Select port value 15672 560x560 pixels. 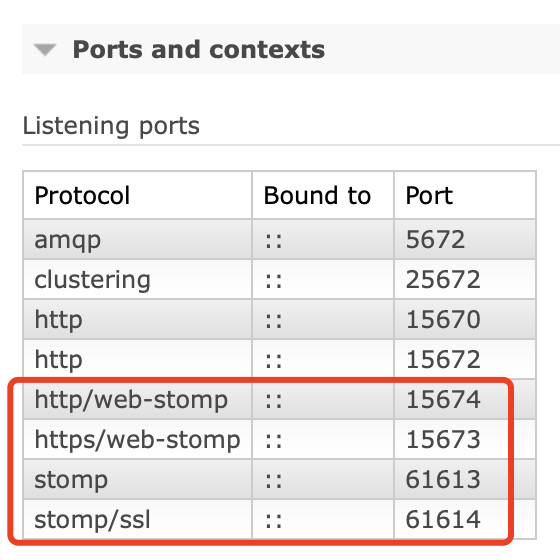(x=443, y=359)
